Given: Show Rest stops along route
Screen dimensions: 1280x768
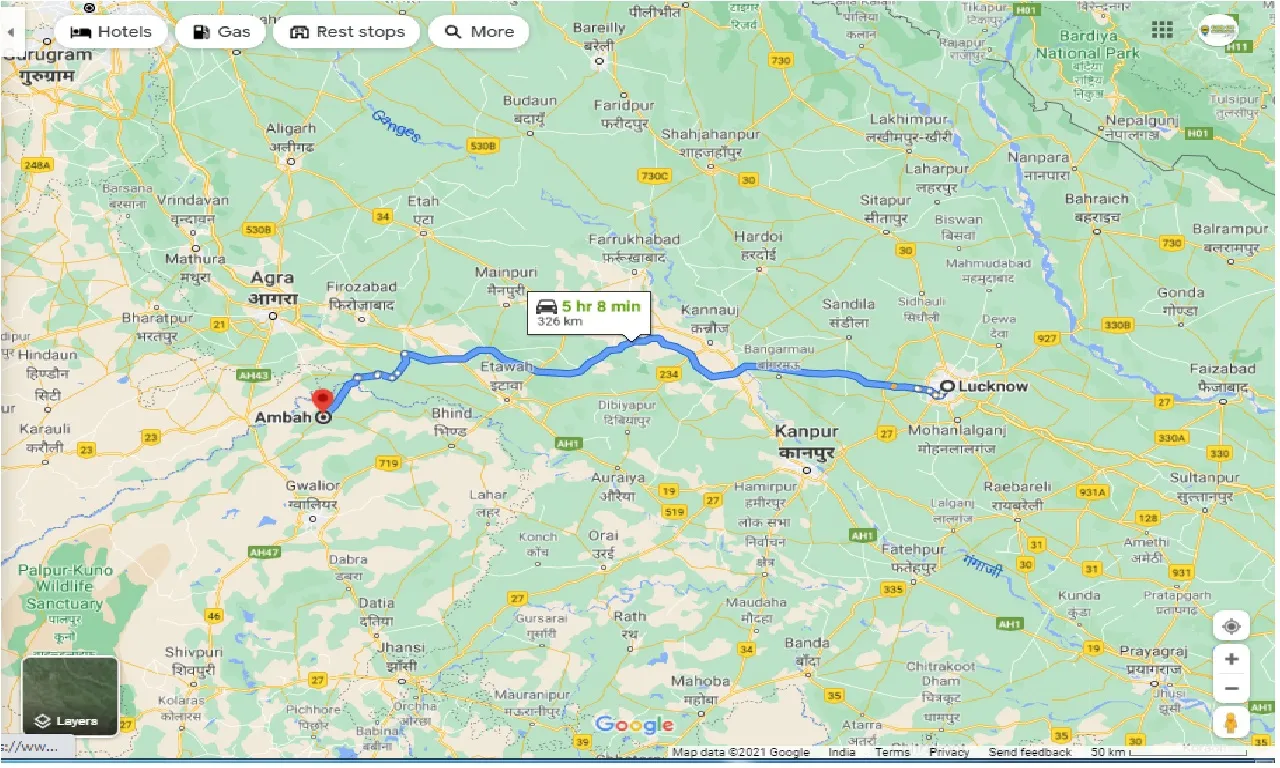Looking at the screenshot, I should pos(347,32).
